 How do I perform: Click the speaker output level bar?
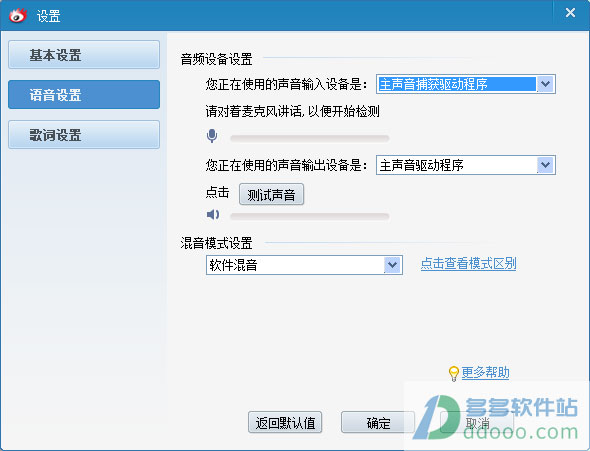pos(310,216)
